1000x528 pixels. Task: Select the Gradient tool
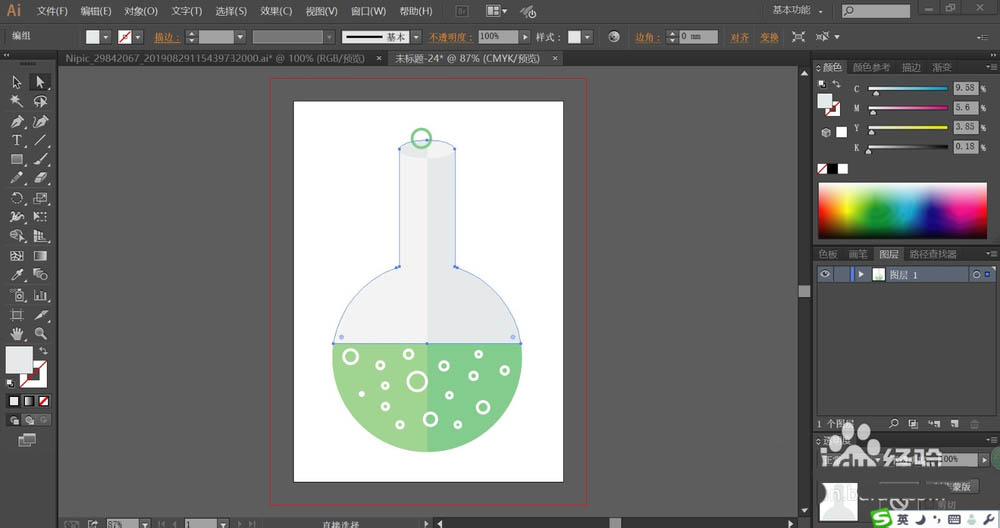pos(40,256)
